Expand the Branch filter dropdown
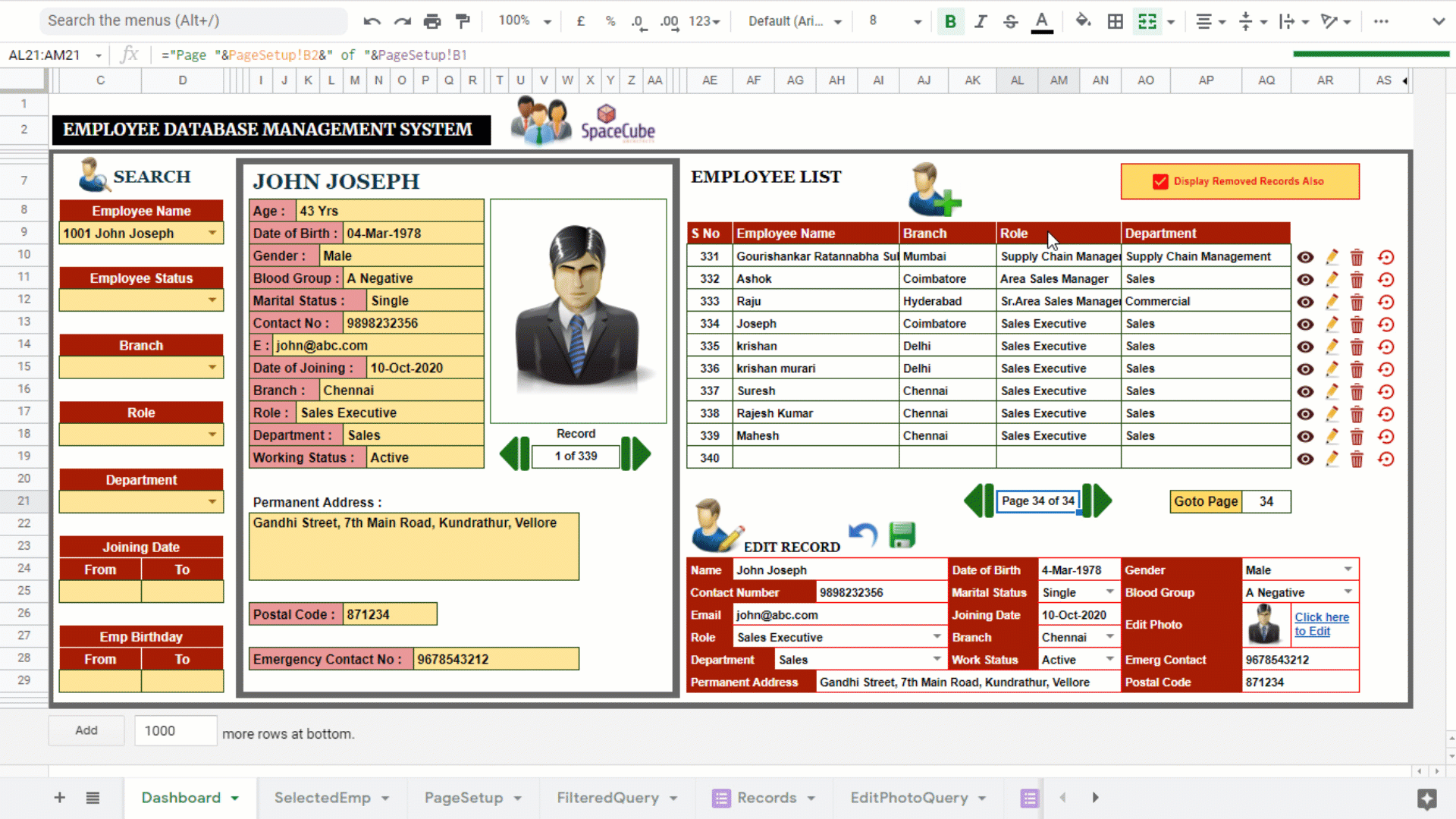 point(212,368)
